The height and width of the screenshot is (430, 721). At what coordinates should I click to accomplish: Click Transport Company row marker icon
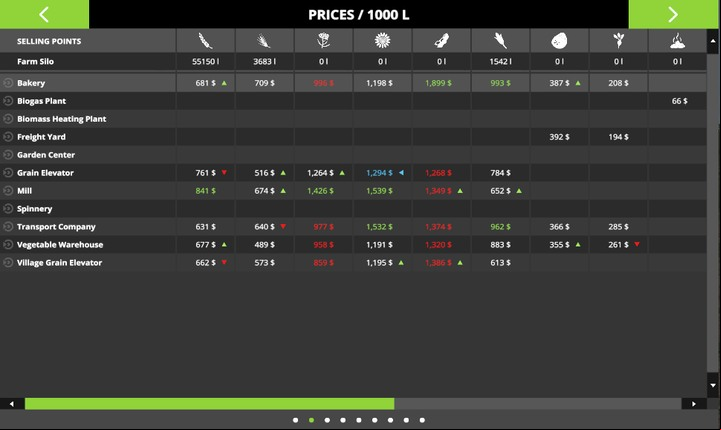pyautogui.click(x=8, y=226)
